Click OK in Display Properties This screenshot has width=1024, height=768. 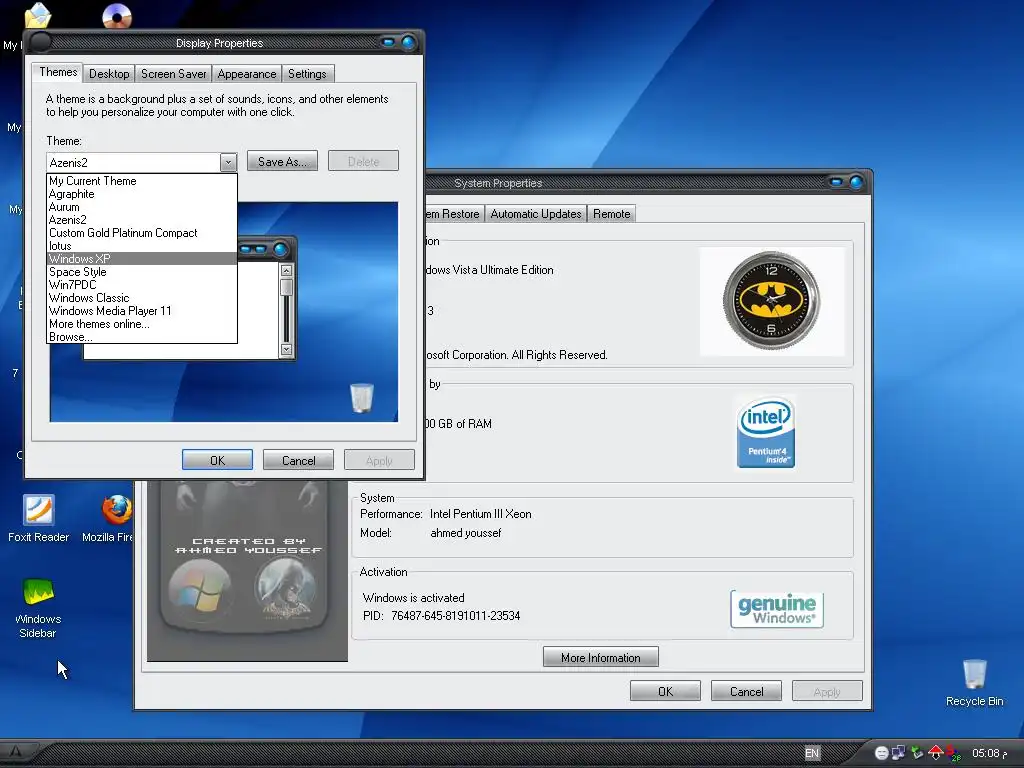(x=217, y=460)
